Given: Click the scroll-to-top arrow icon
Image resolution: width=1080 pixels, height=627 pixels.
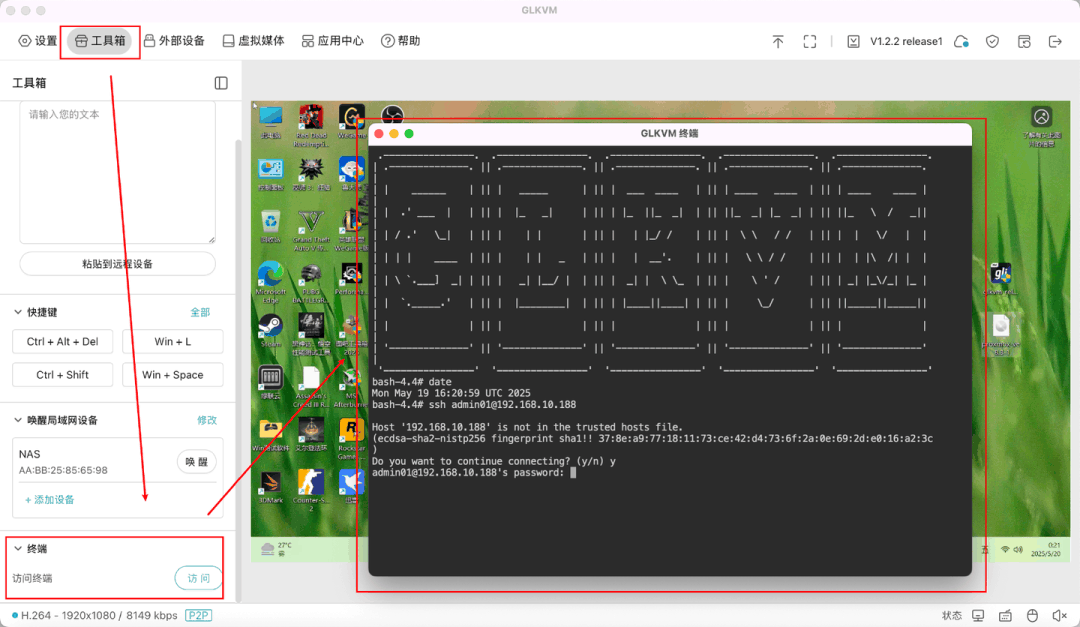Looking at the screenshot, I should tap(778, 41).
